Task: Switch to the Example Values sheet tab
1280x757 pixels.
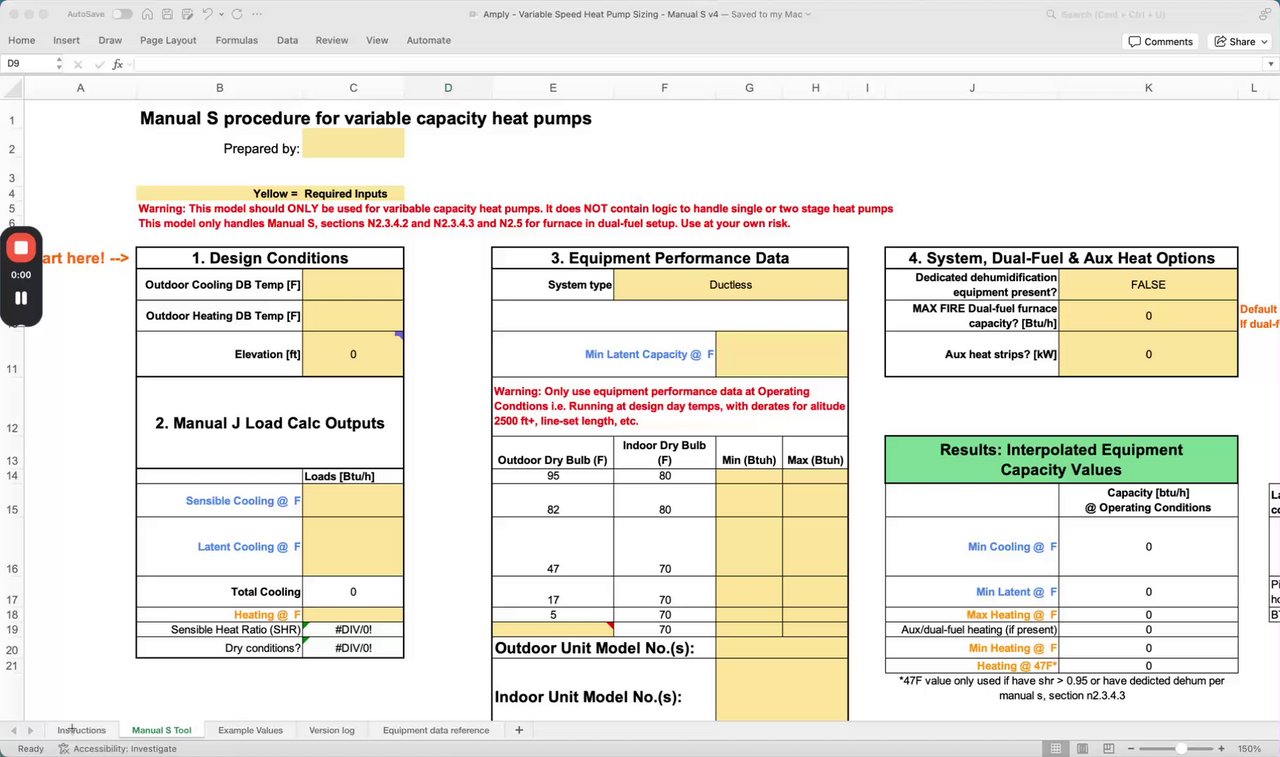Action: tap(250, 730)
